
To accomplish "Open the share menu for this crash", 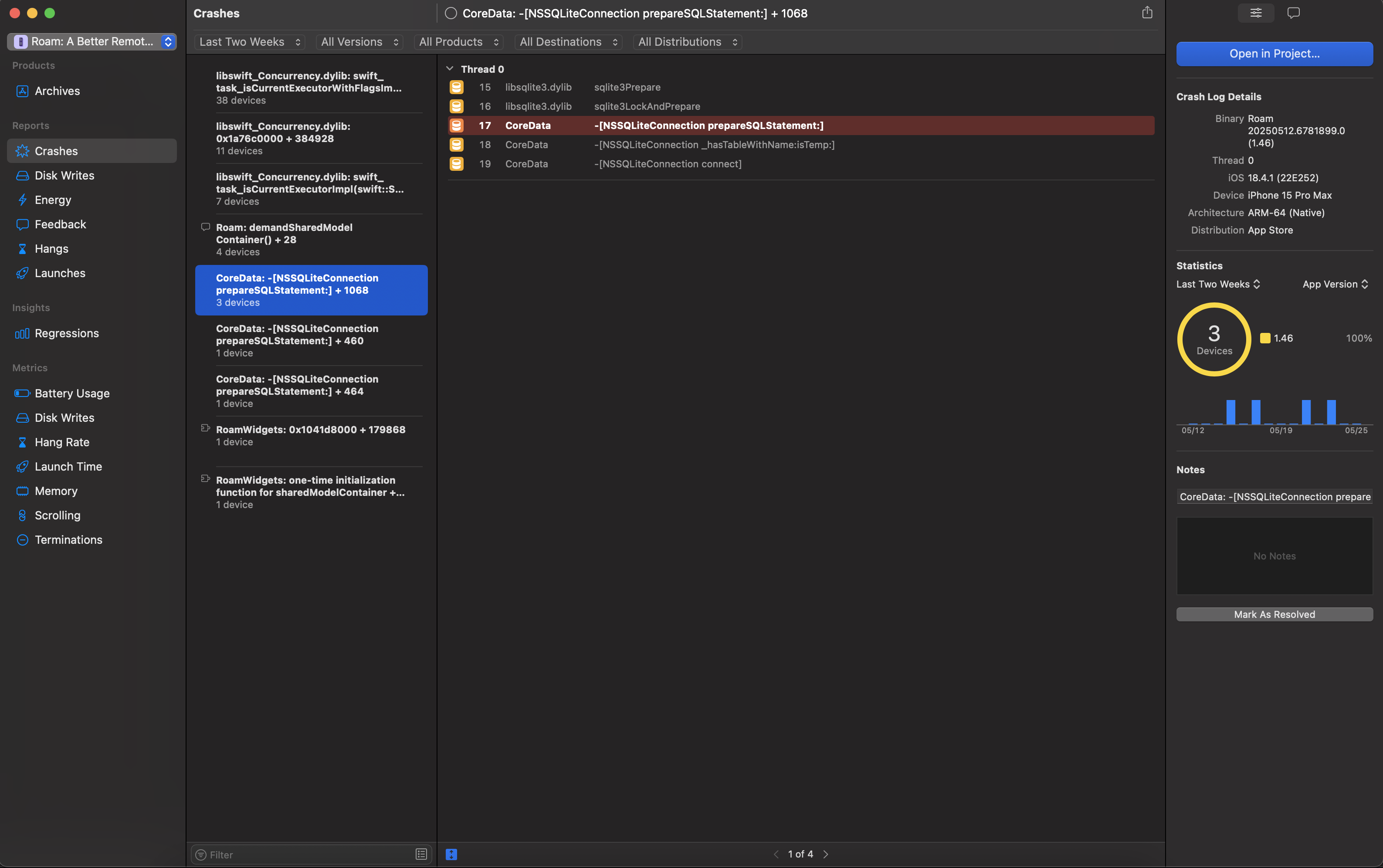I will tap(1147, 13).
